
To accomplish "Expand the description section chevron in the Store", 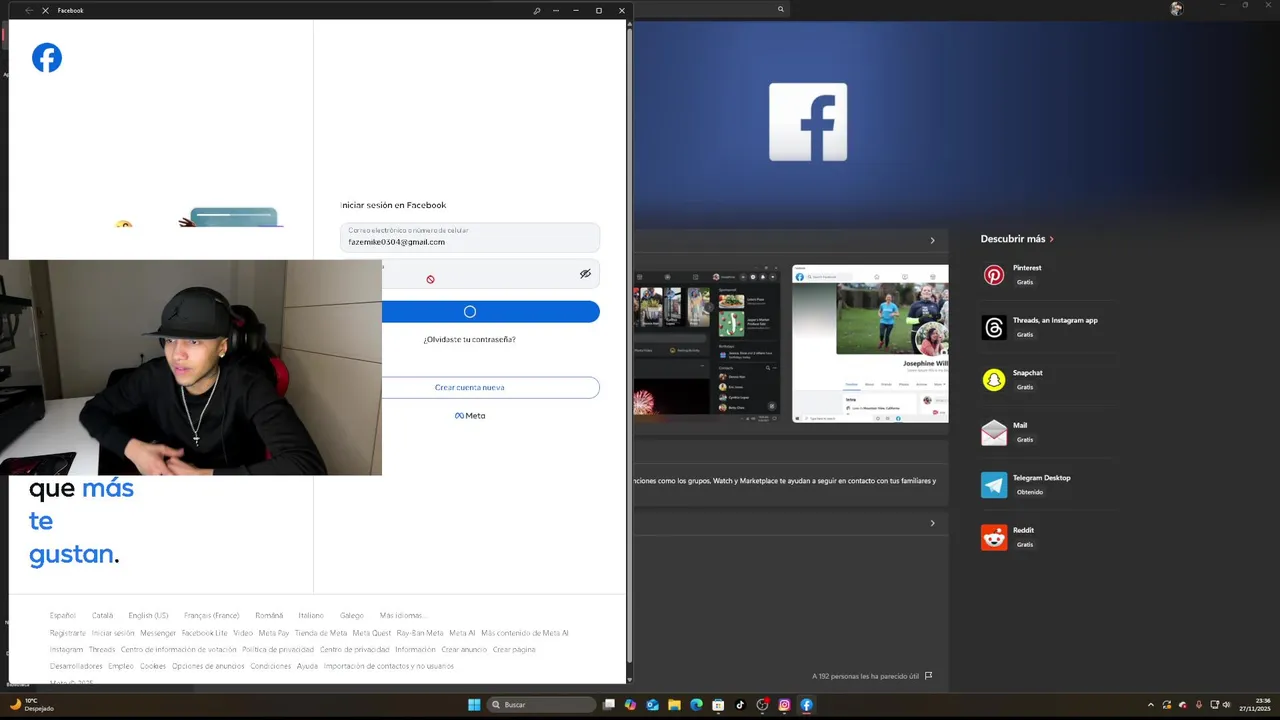I will click(932, 523).
